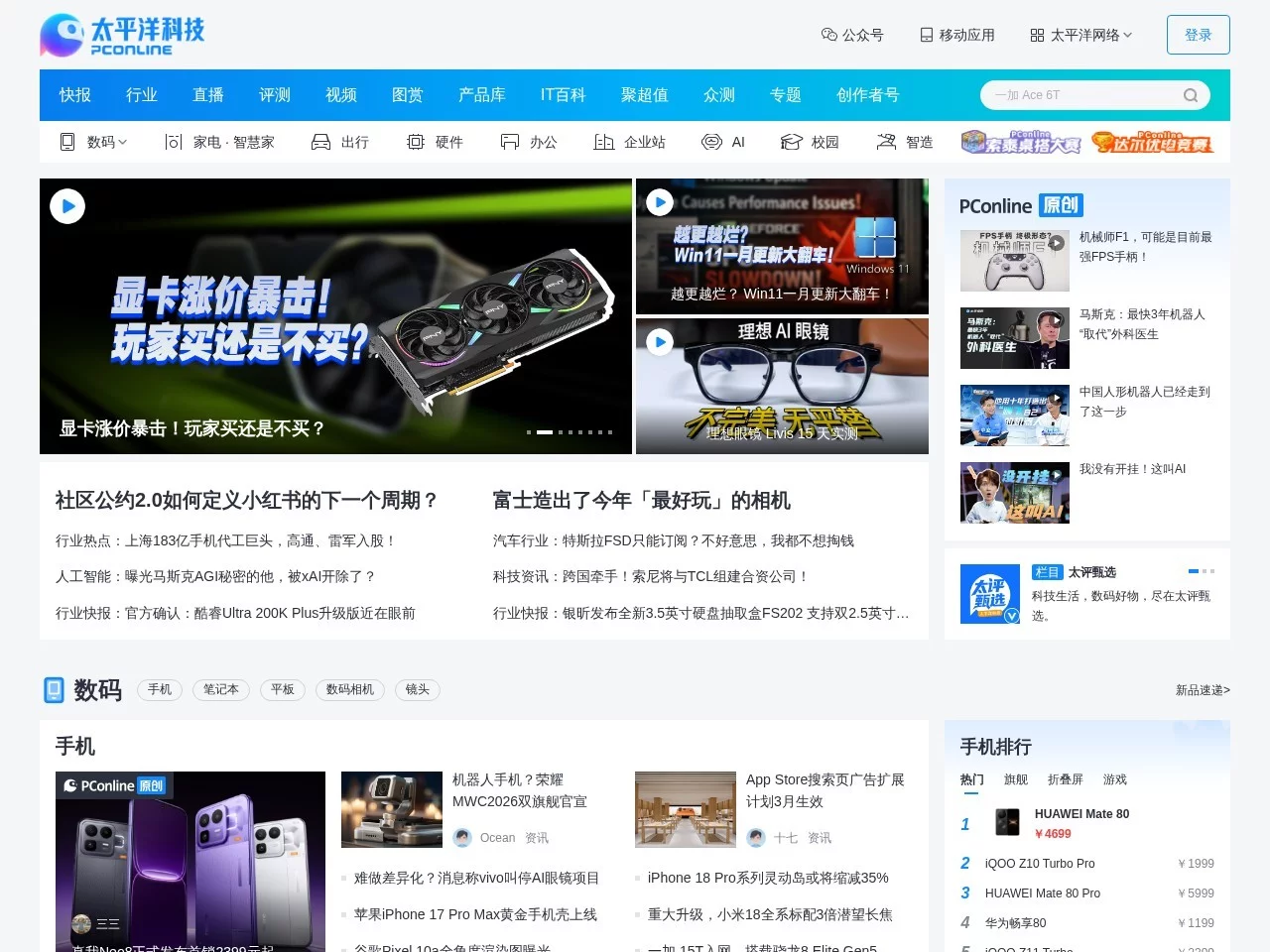Switch to the 折叠屏 ranking tab
The height and width of the screenshot is (952, 1270).
[1066, 779]
